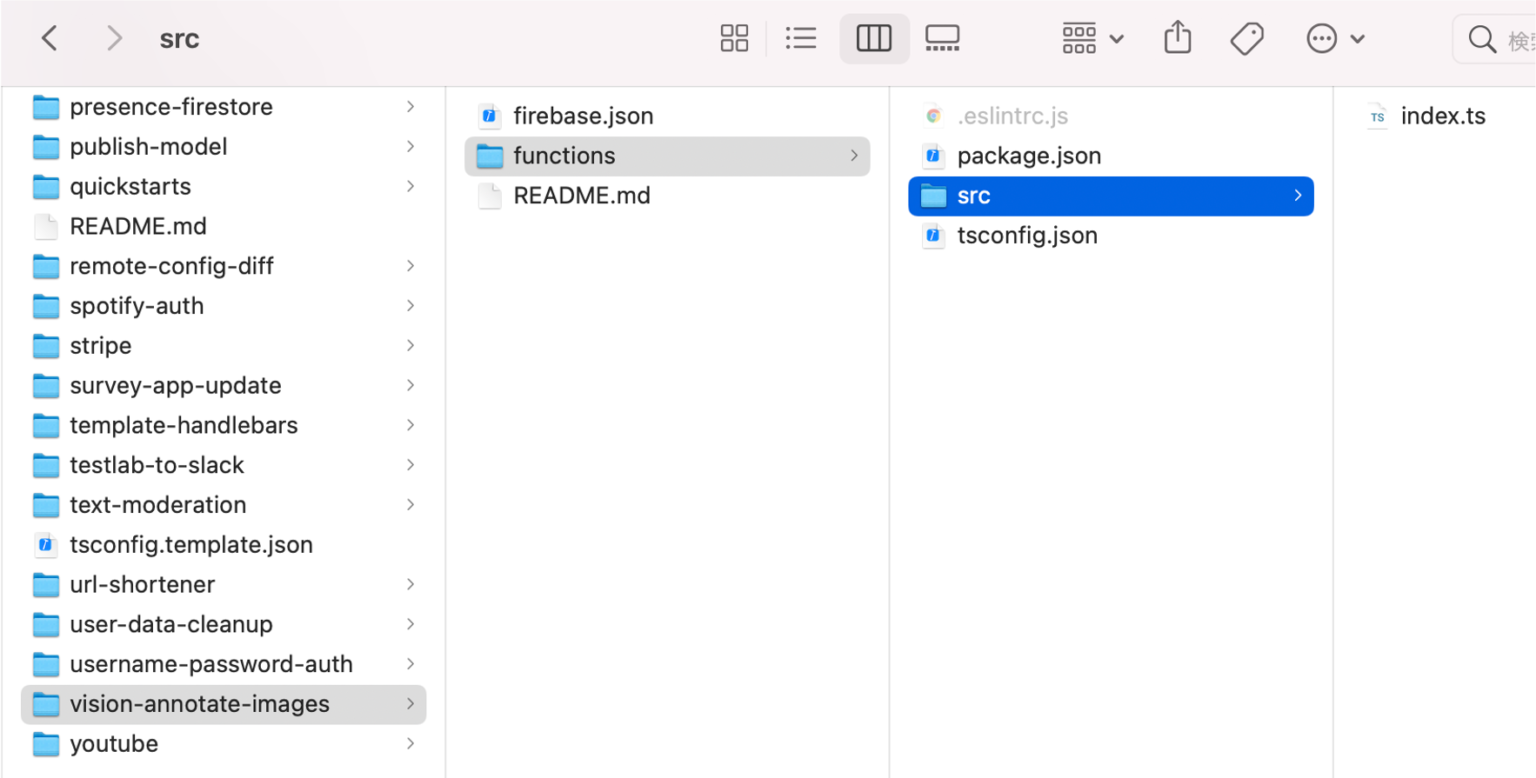This screenshot has height=778, width=1536.
Task: Switch to icon view
Action: [735, 38]
